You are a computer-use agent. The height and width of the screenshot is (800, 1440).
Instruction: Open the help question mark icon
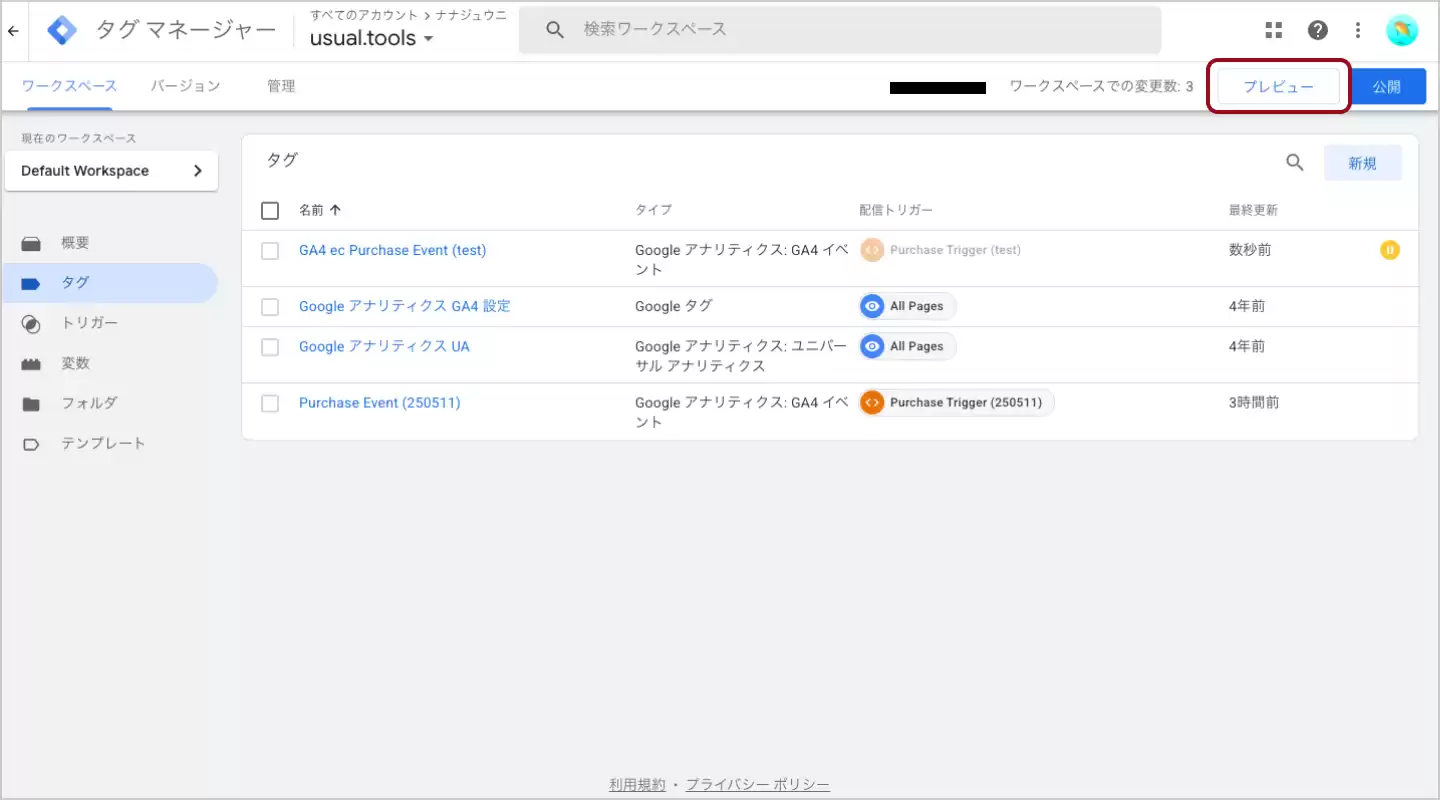click(x=1317, y=30)
